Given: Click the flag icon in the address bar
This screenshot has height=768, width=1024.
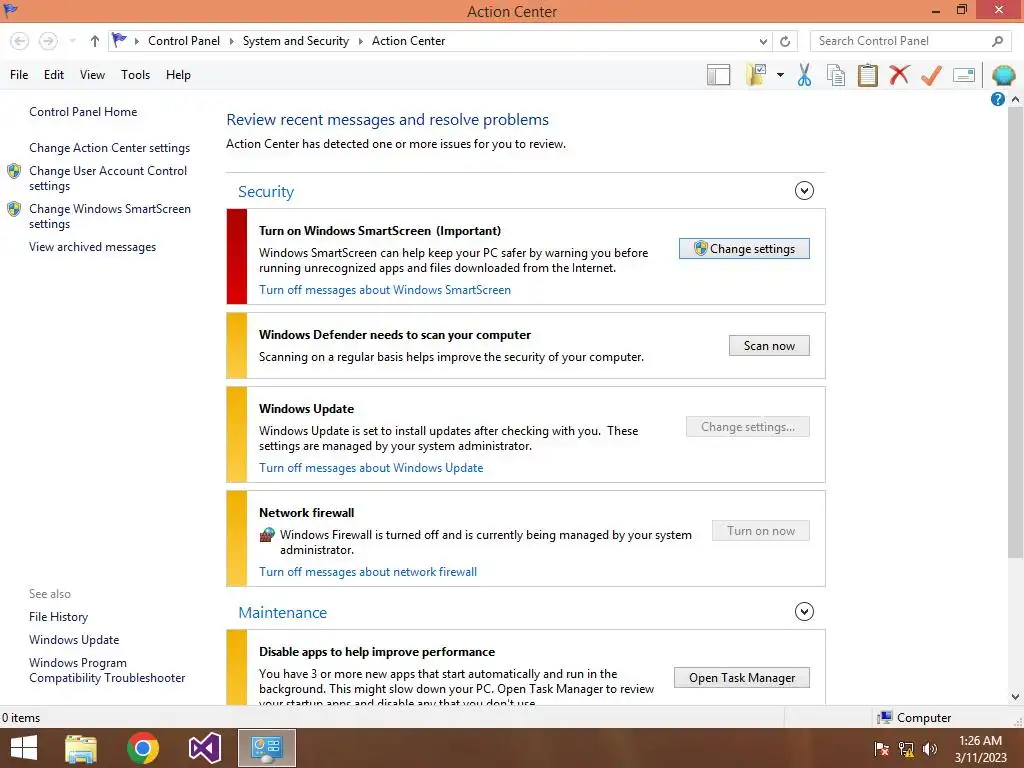Looking at the screenshot, I should tap(119, 40).
